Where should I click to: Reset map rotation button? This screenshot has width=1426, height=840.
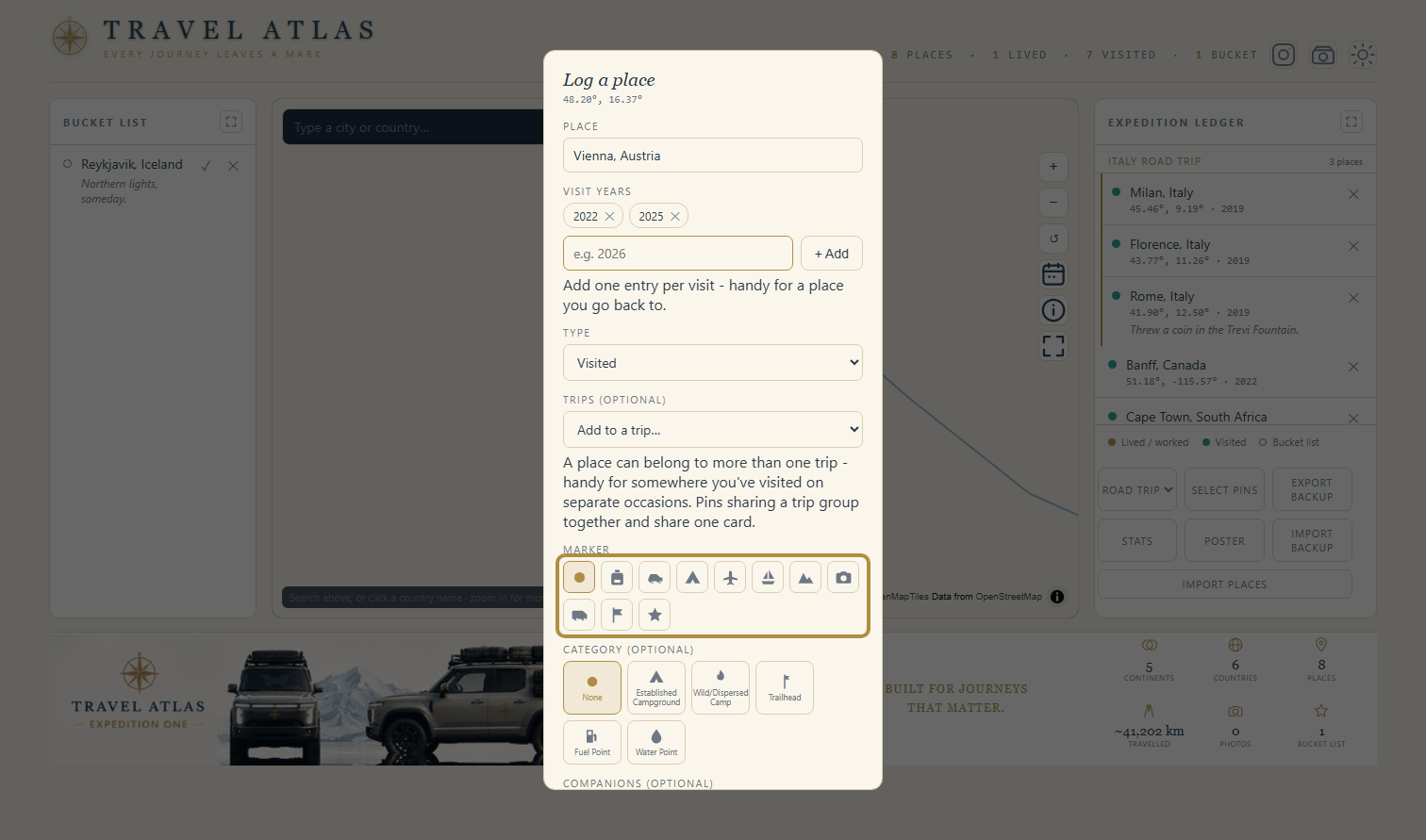pos(1053,239)
